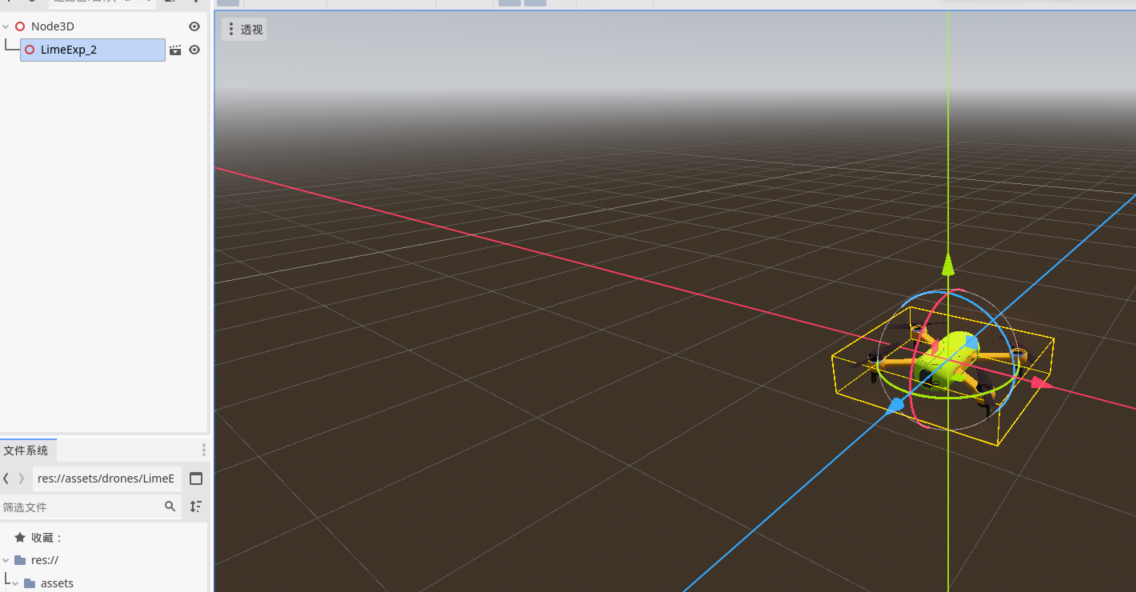Open the 透视 perspective view menu

[244, 29]
